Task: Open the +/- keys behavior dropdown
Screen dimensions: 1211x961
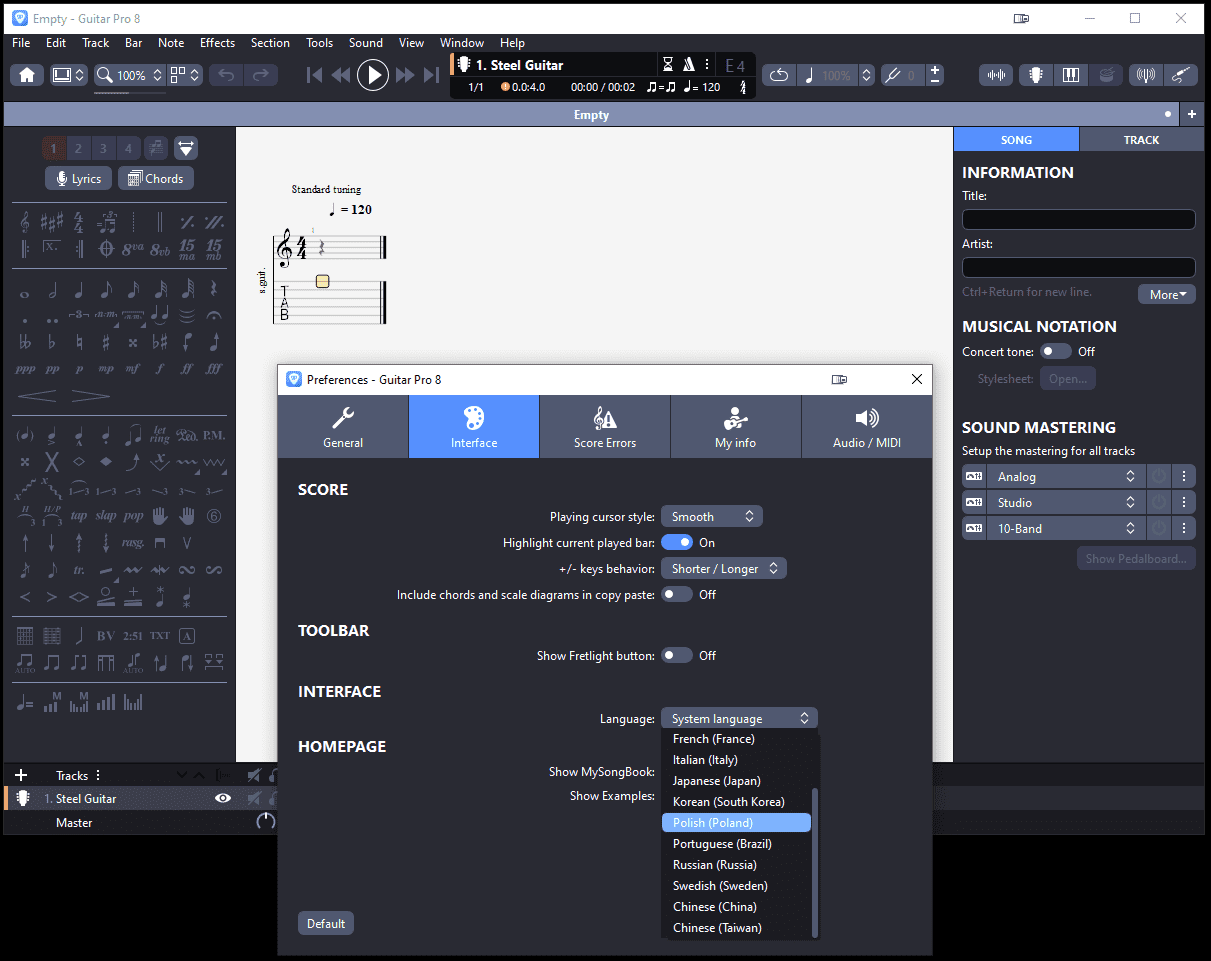Action: point(724,569)
